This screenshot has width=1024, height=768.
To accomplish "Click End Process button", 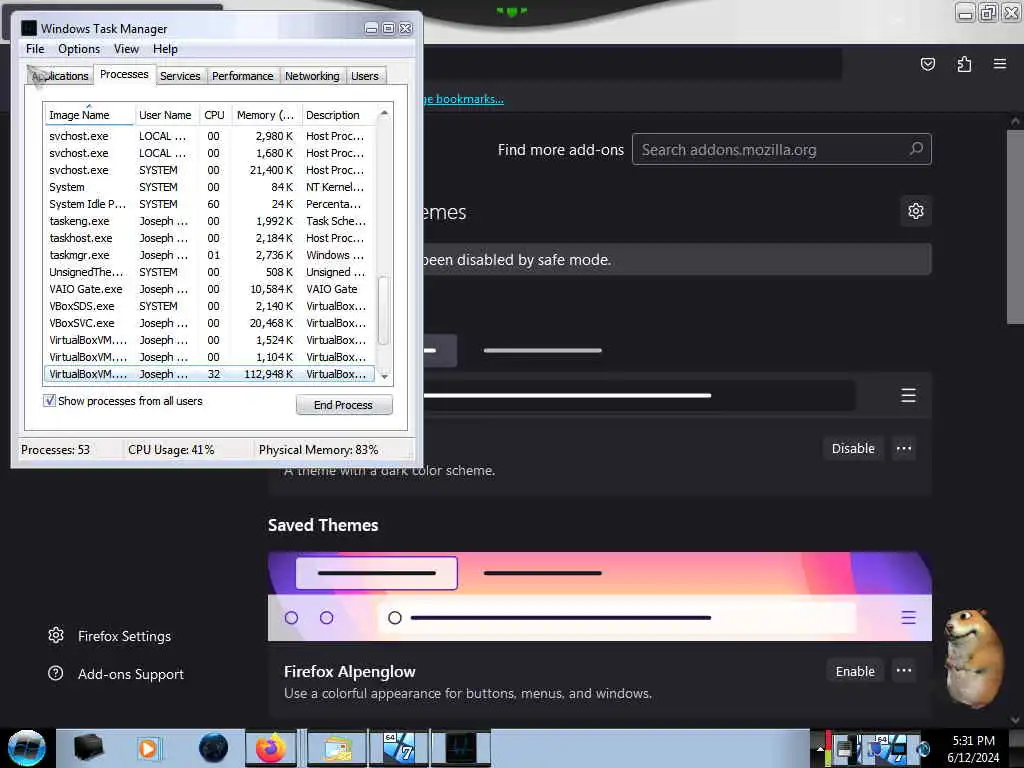I will click(344, 405).
